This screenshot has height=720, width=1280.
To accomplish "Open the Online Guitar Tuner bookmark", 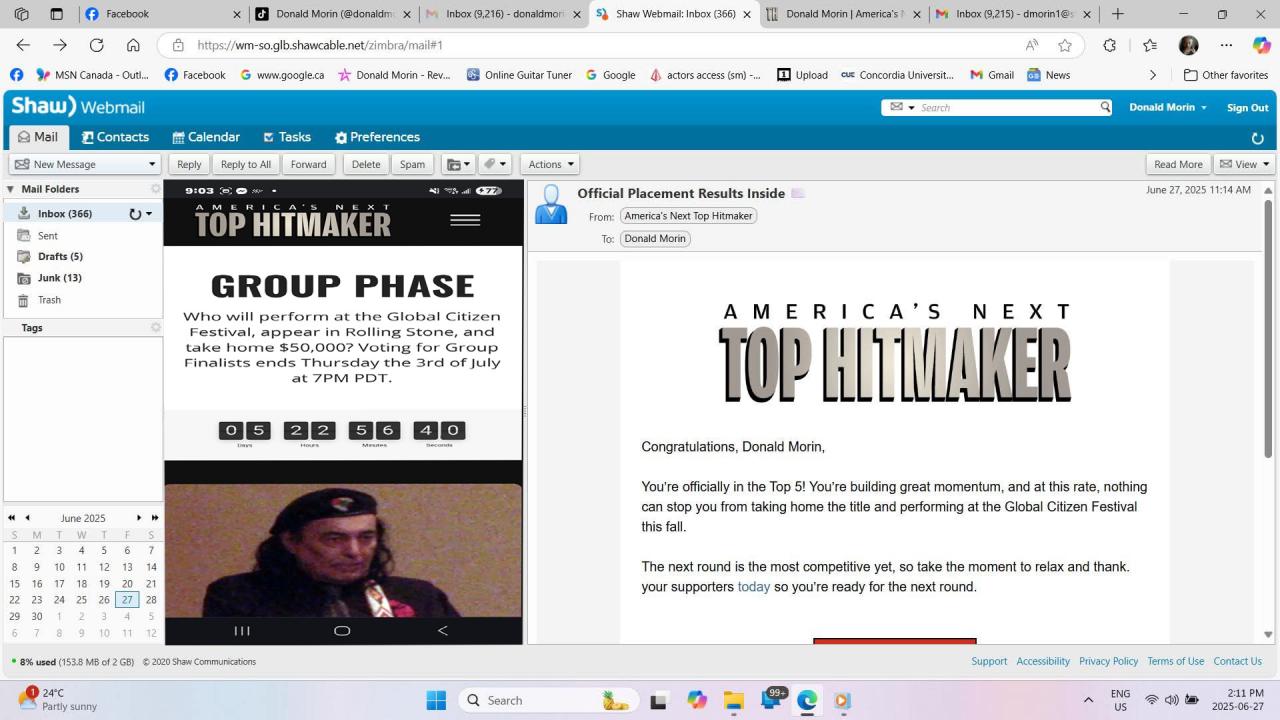I will tap(519, 75).
